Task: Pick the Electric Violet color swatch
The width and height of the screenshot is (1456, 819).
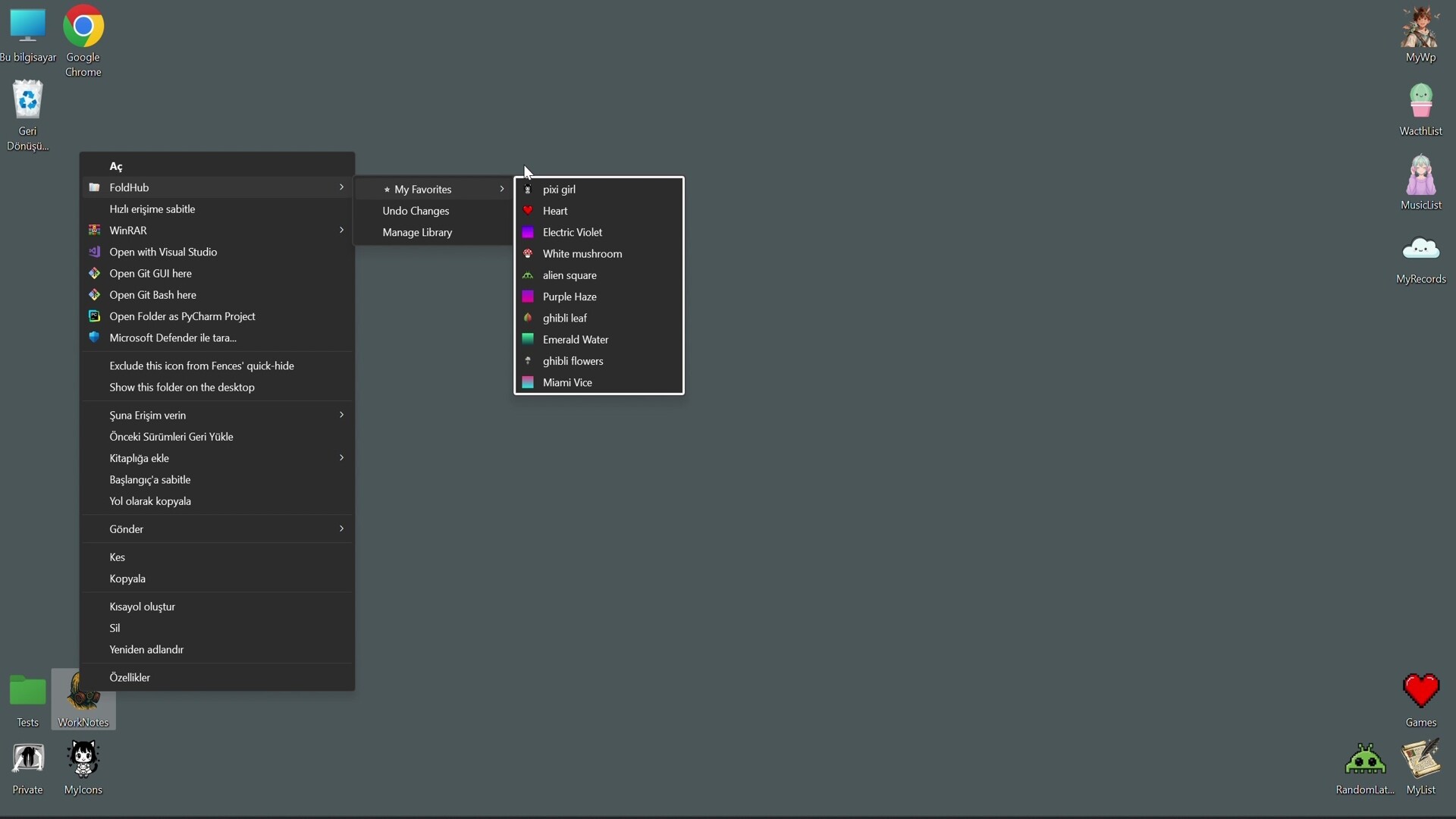Action: pos(573,232)
